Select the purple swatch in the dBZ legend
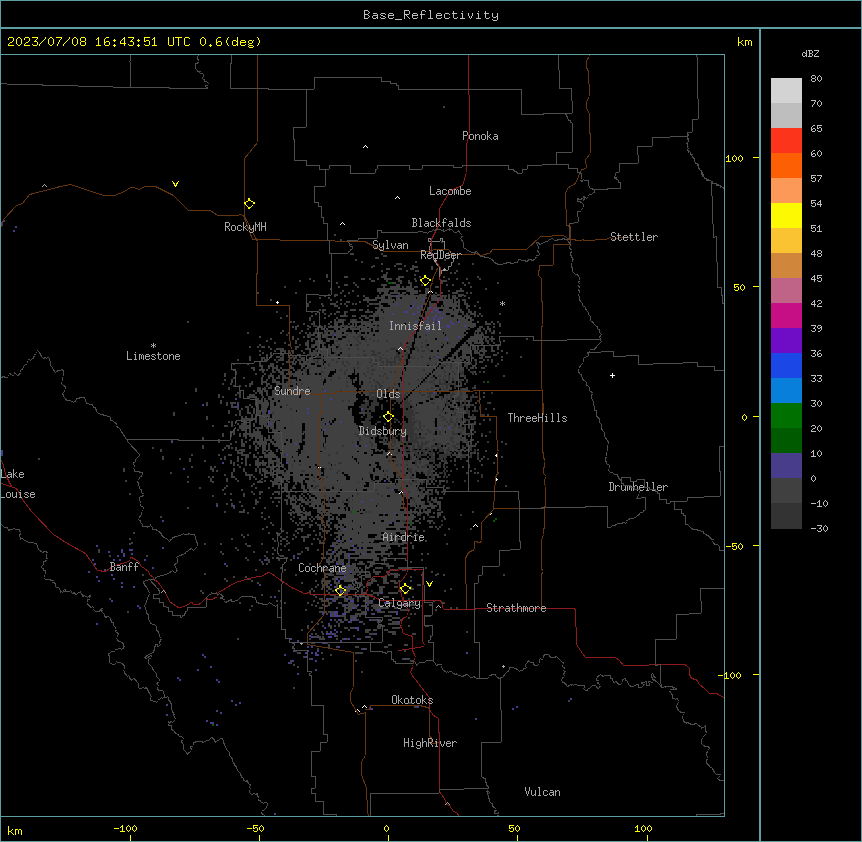 pos(786,341)
